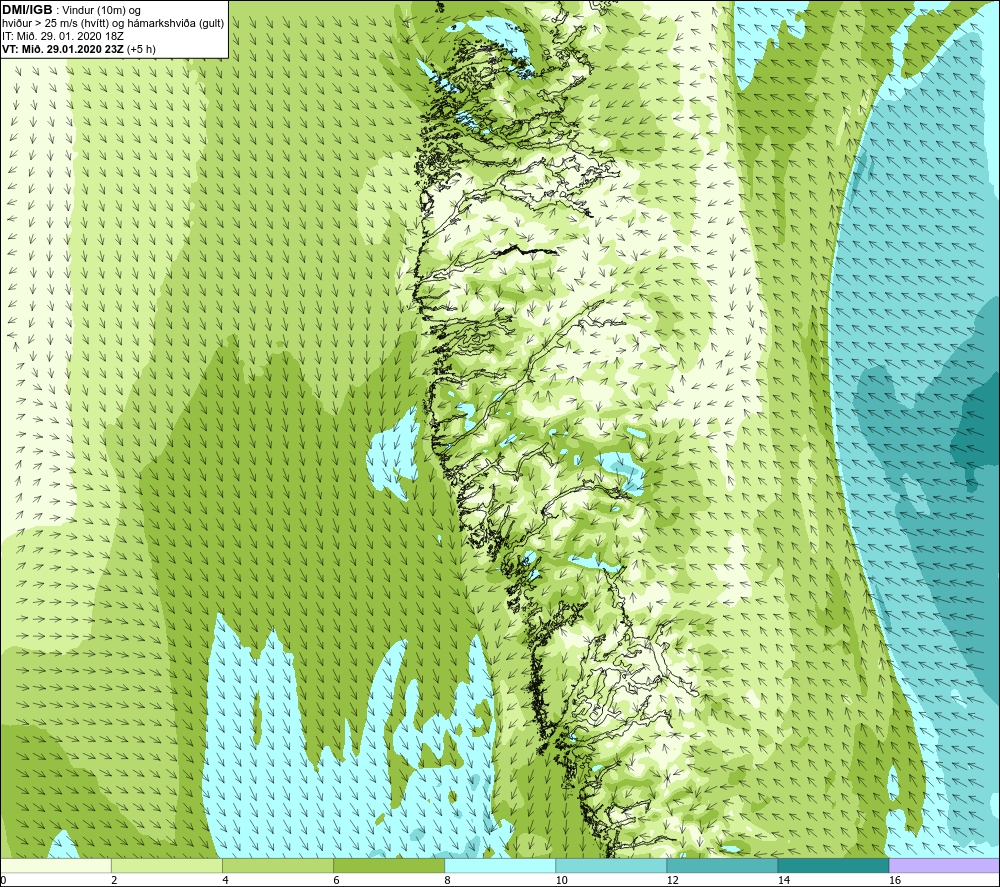The height and width of the screenshot is (887, 1000).
Task: Click the '0' tick label on scale
Action: [x=4, y=880]
